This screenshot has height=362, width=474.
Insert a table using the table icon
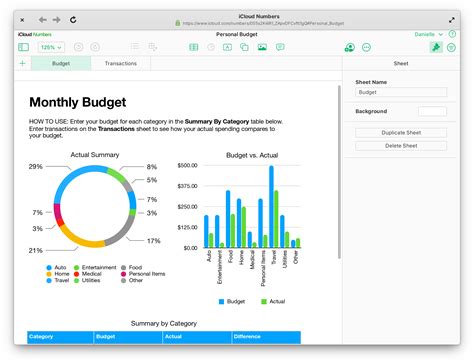pyautogui.click(x=194, y=47)
